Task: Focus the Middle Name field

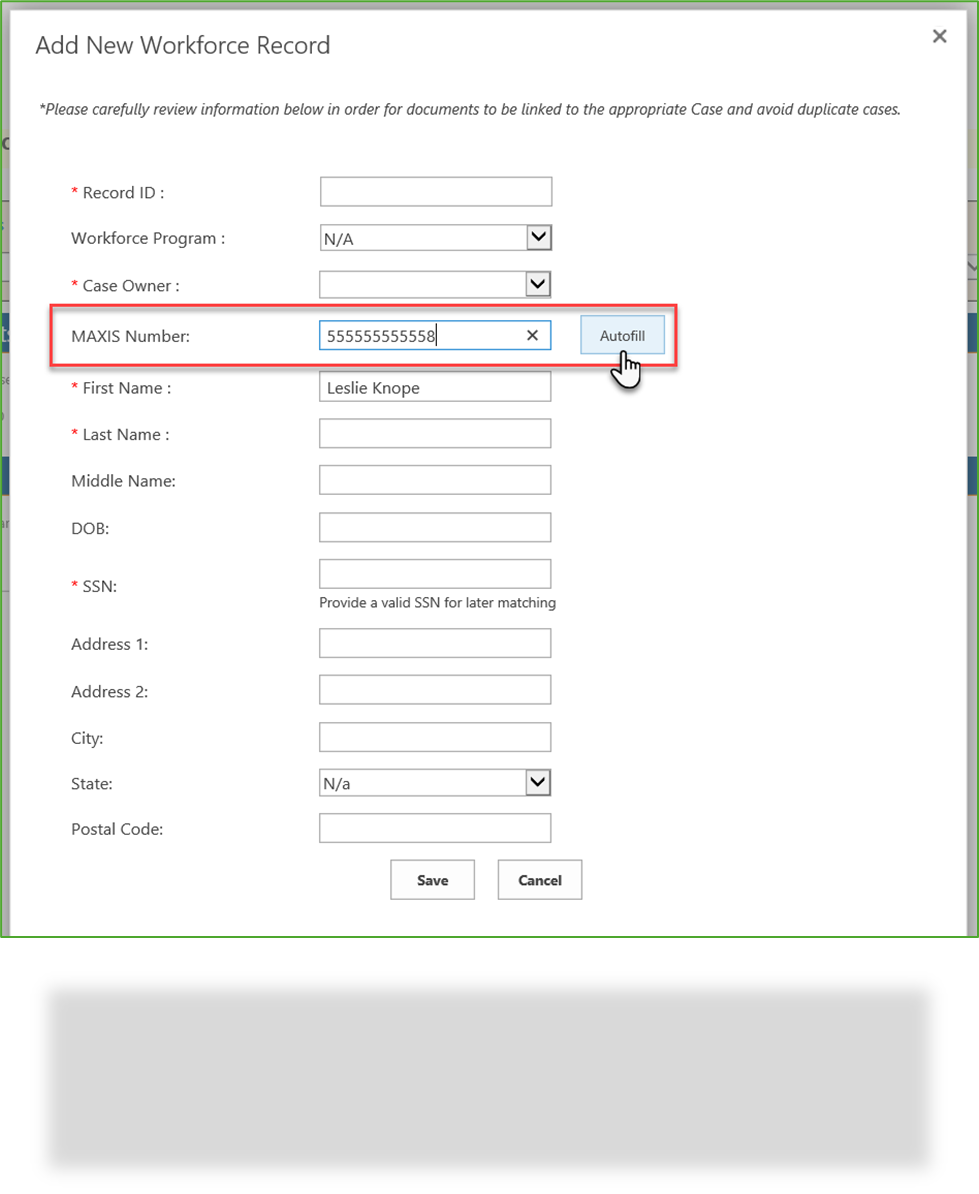Action: click(434, 479)
